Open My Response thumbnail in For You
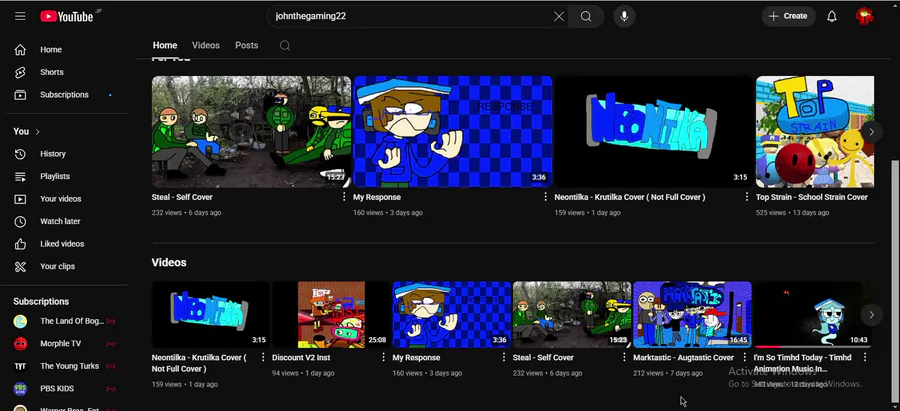 (452, 132)
